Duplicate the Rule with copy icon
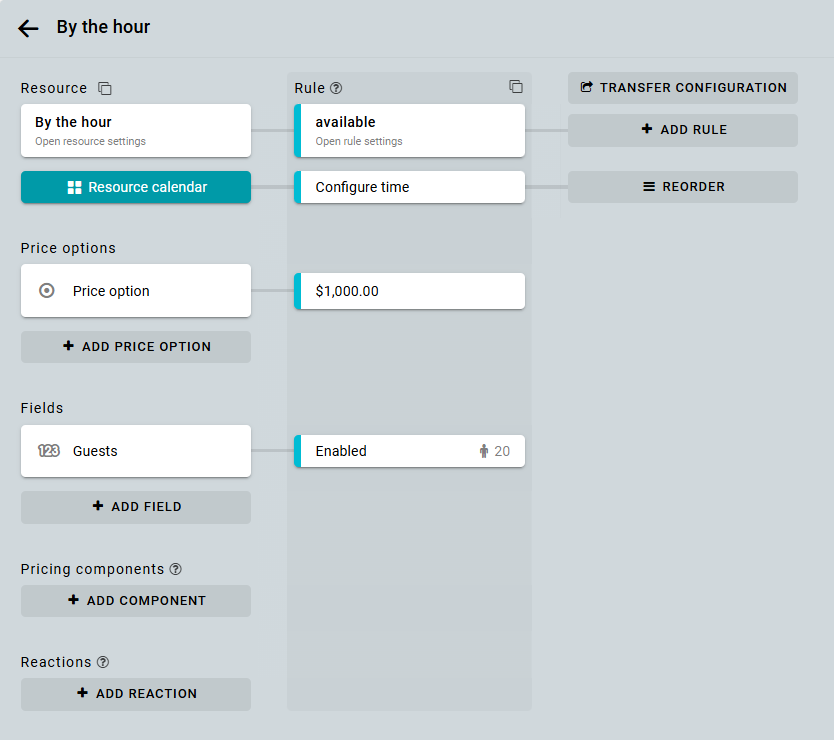Screen dimensions: 834x740 pos(515,86)
